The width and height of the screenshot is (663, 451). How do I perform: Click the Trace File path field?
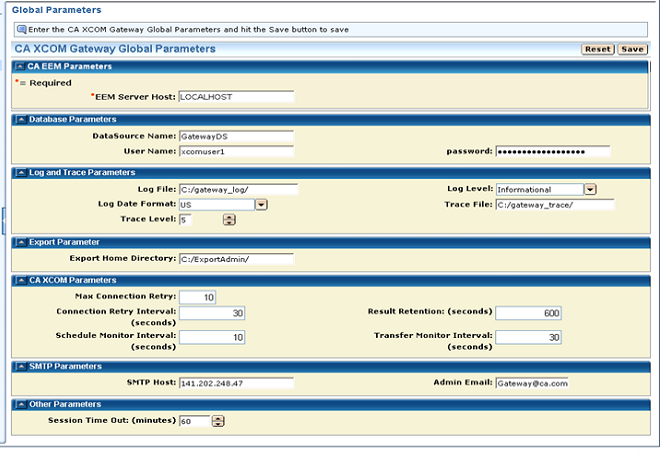tap(555, 205)
